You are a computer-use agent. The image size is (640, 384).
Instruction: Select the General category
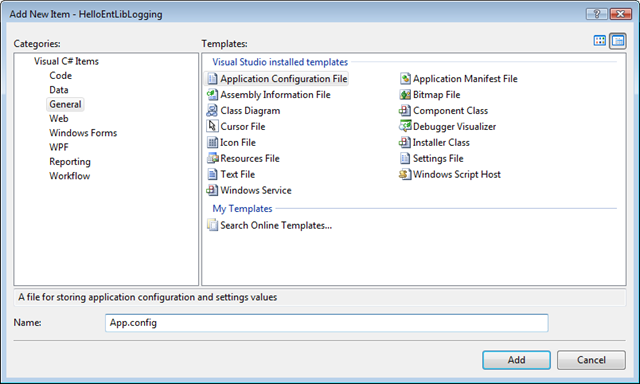(x=65, y=104)
